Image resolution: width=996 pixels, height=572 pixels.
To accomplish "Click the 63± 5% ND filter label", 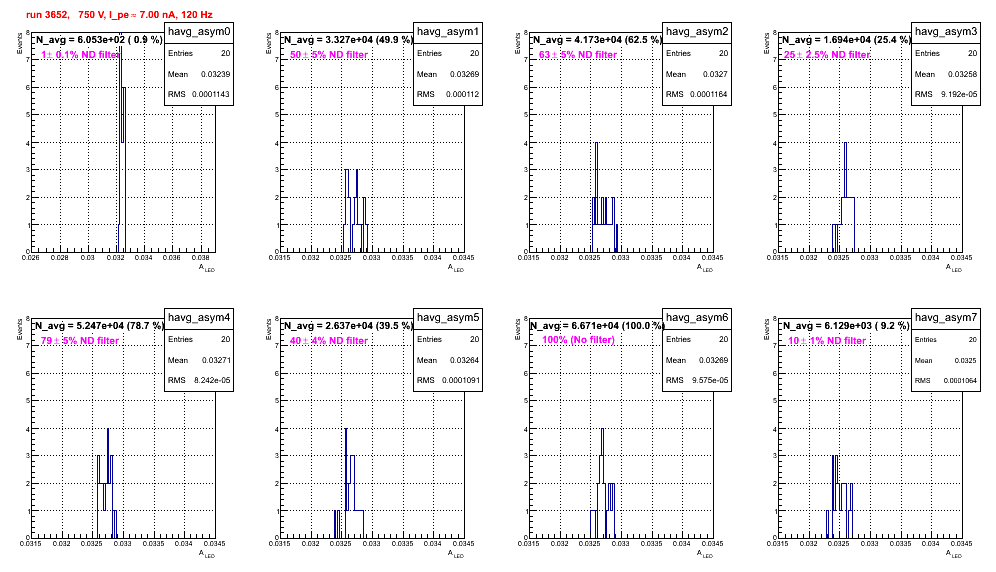I will point(578,55).
